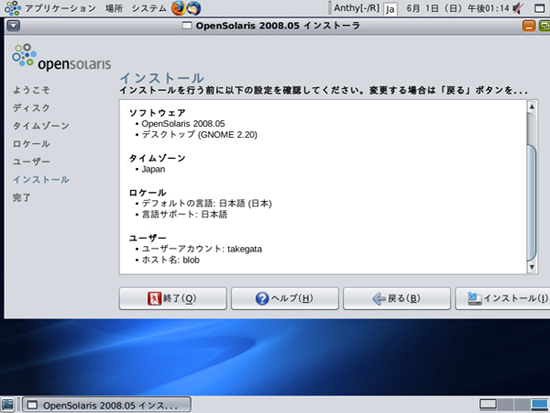550x413 pixels.
Task: Click the 'ユーザーアカウント: takegata' line
Action: coord(202,249)
